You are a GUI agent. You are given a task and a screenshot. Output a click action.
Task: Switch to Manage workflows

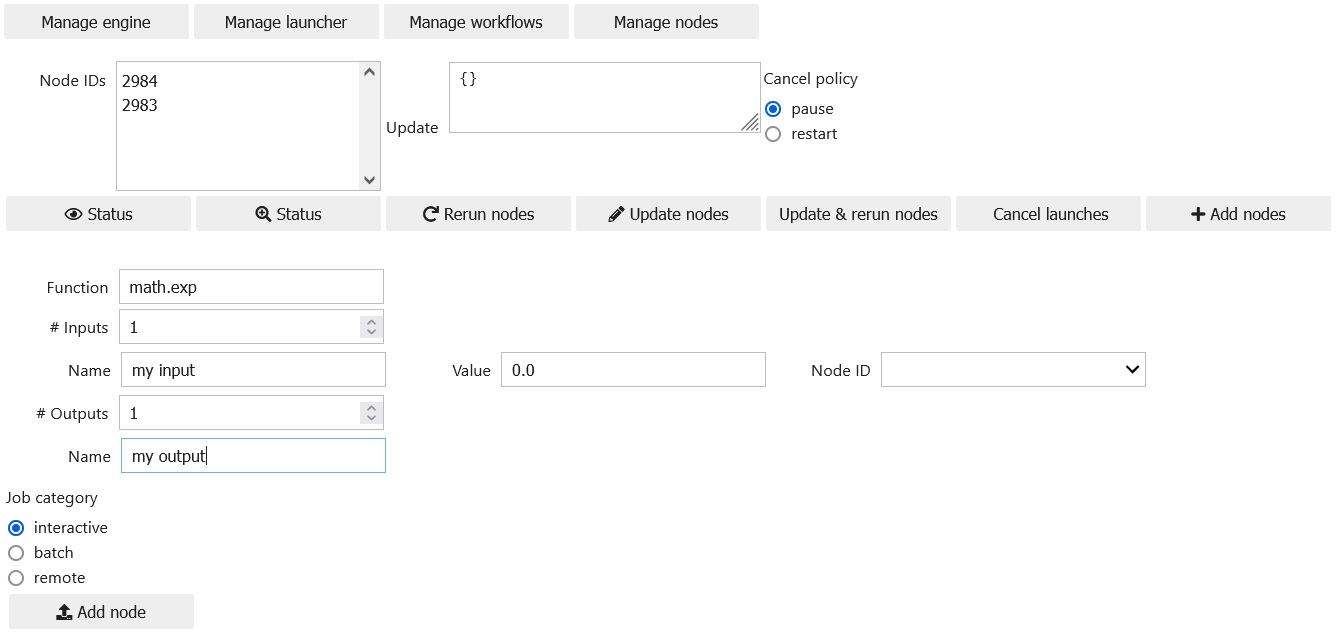pos(476,22)
